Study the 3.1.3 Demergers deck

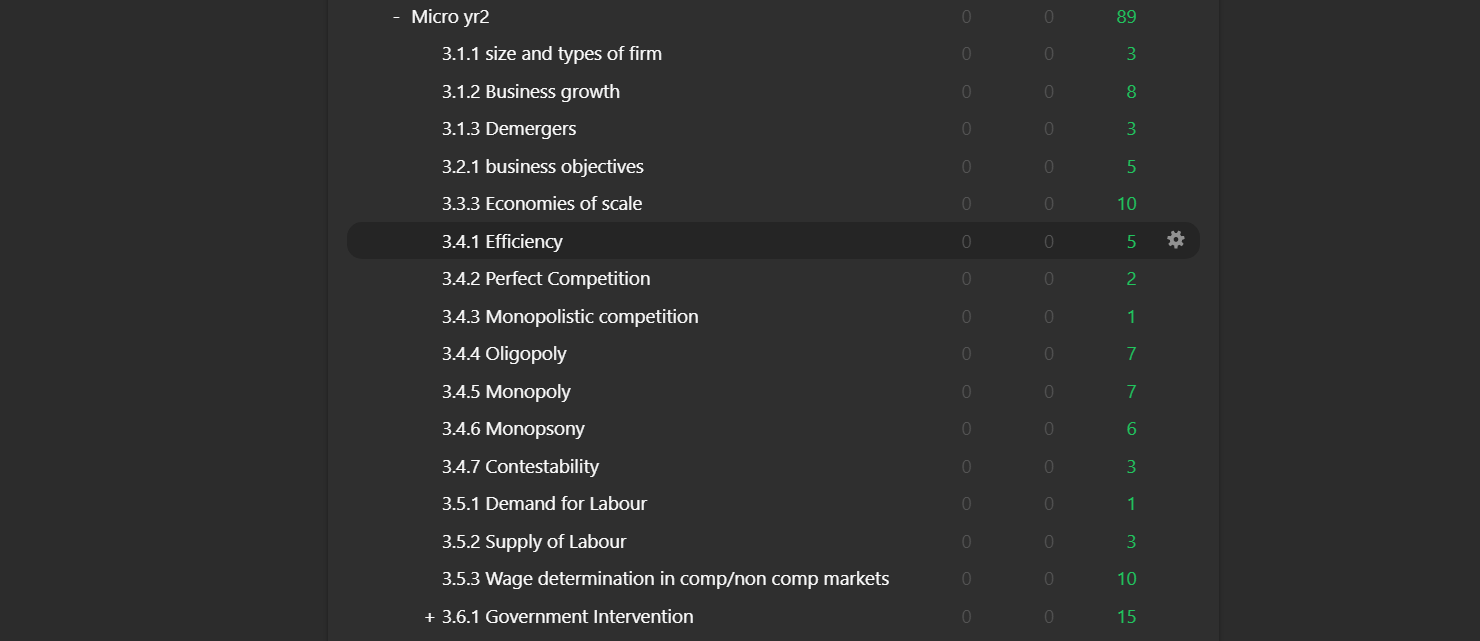(509, 129)
